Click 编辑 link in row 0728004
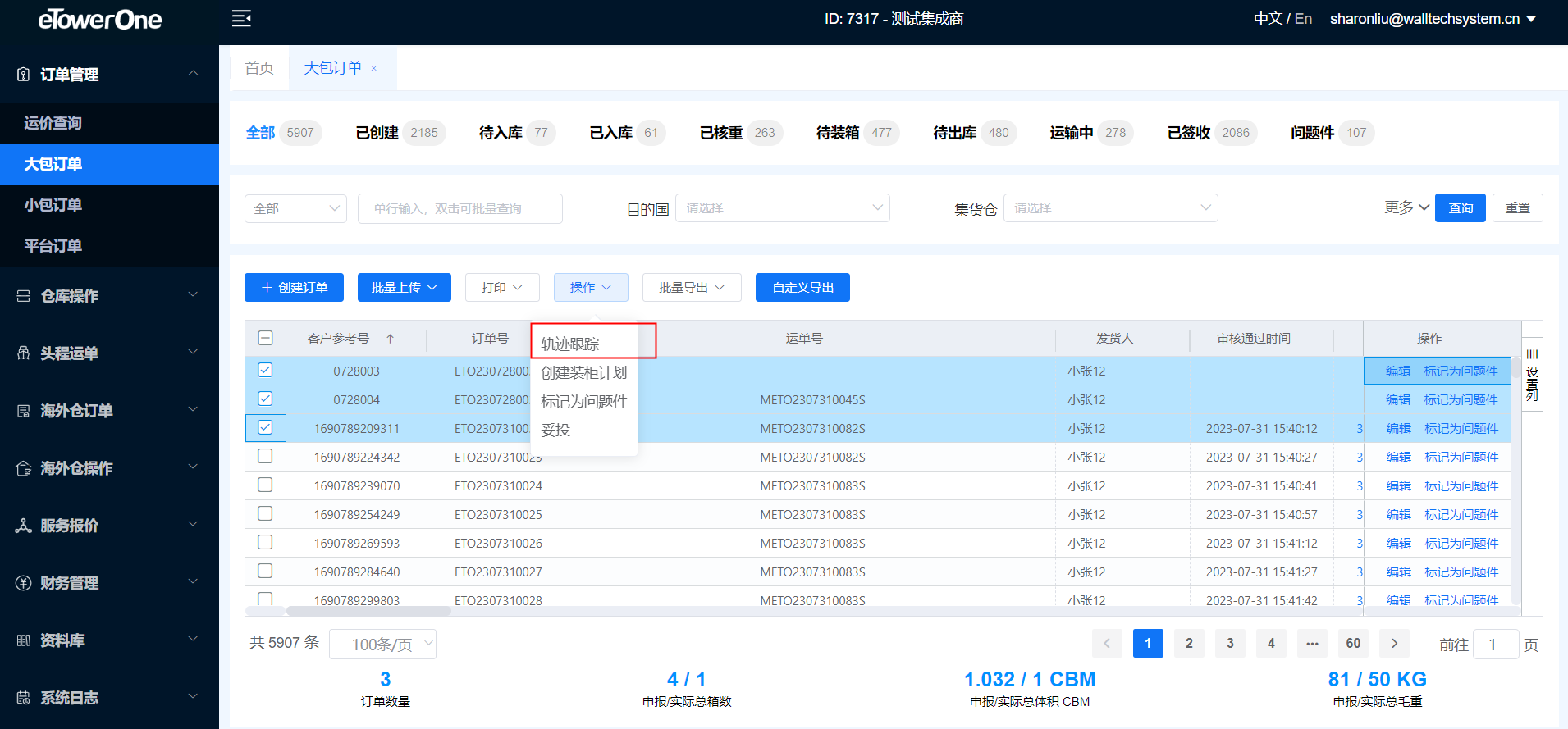 tap(1398, 399)
